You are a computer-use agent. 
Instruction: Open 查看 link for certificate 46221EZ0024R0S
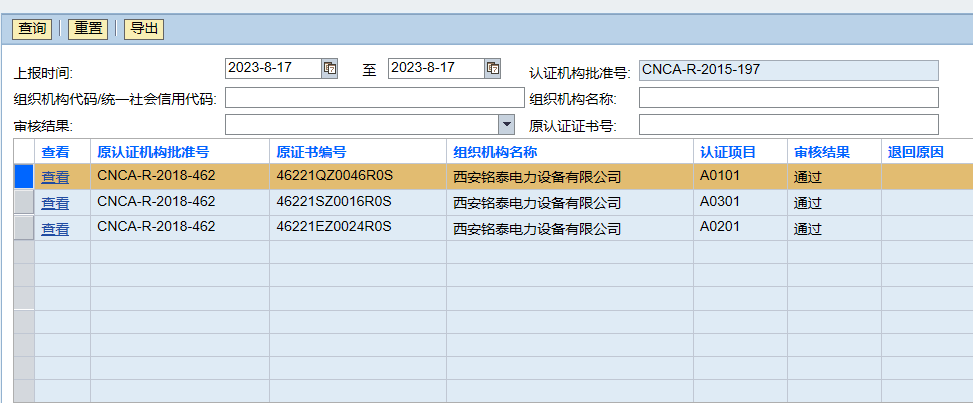(55, 229)
